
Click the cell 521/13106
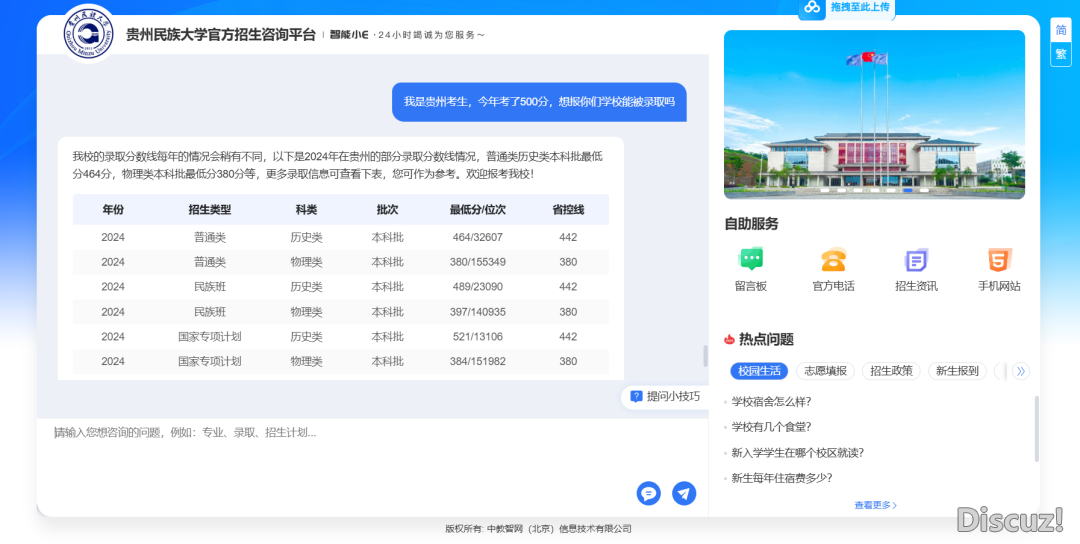click(x=478, y=337)
